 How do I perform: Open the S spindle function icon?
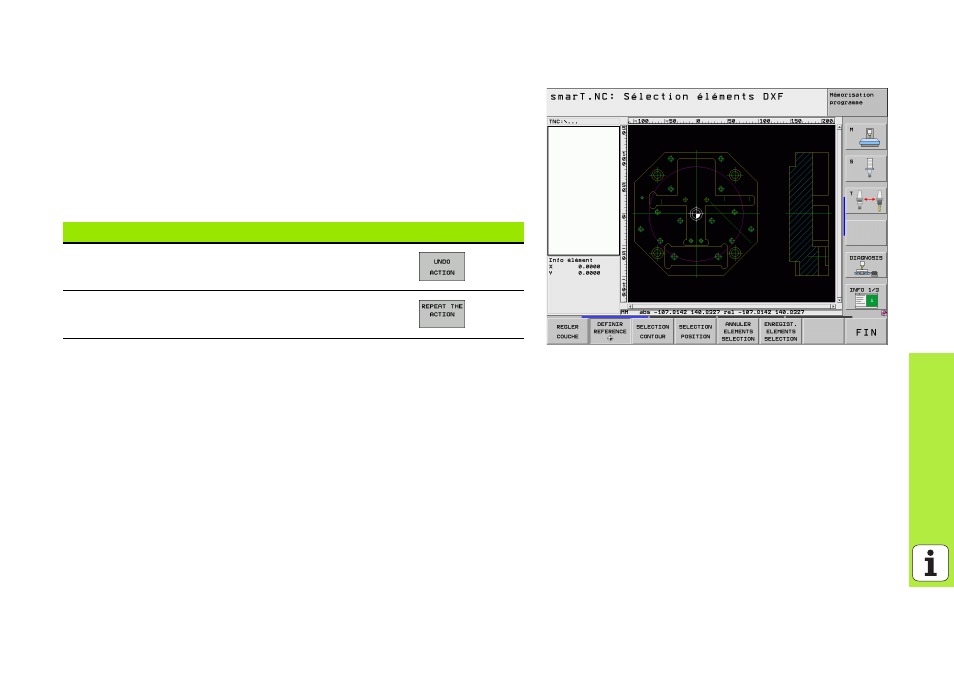pos(866,168)
